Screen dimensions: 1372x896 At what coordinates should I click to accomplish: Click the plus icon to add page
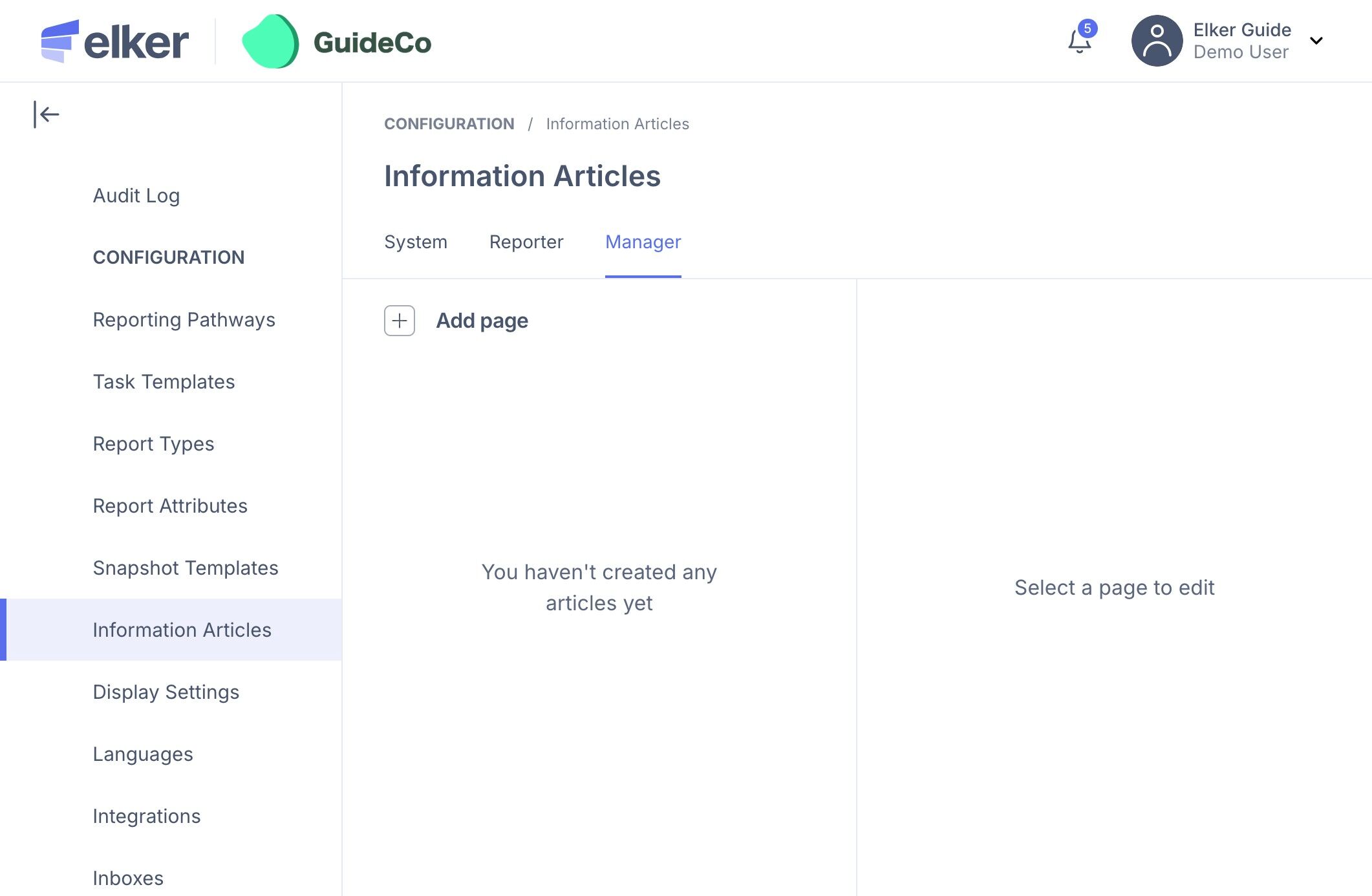[400, 321]
